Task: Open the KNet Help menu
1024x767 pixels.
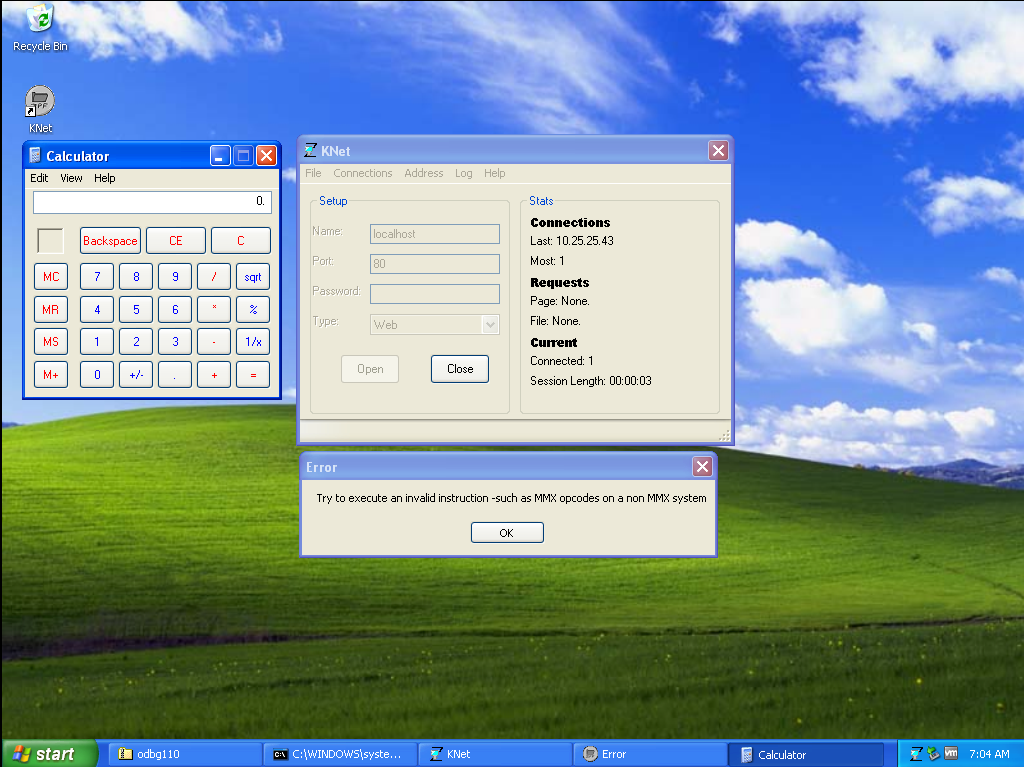Action: [494, 173]
